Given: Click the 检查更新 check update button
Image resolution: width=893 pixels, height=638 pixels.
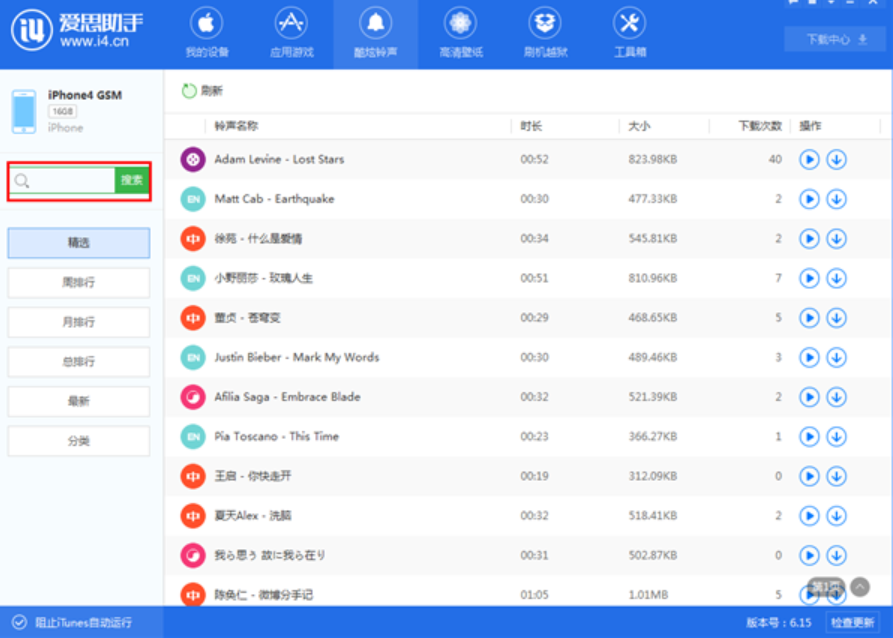Looking at the screenshot, I should pyautogui.click(x=853, y=622).
